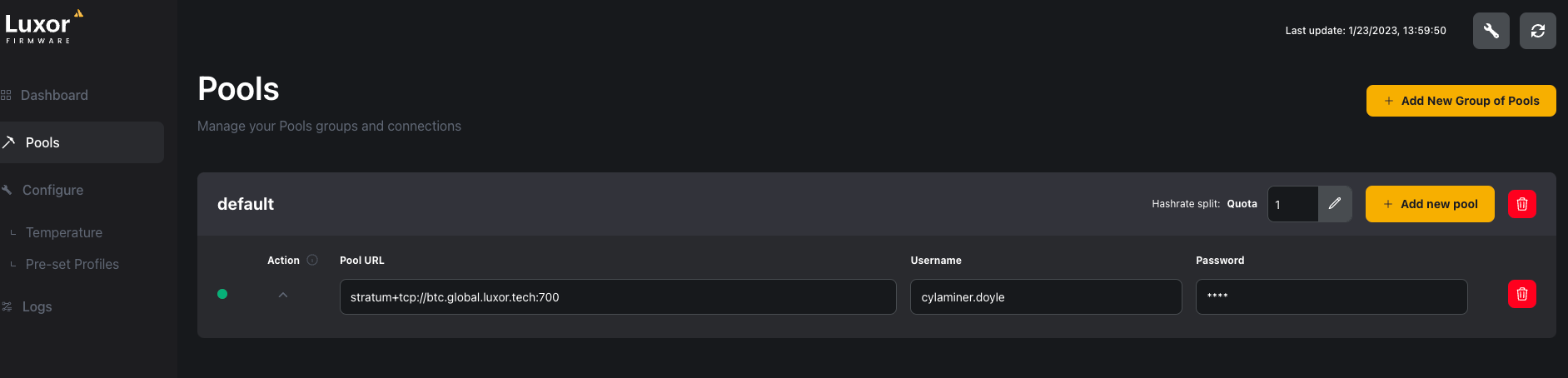Screen dimensions: 1568x378
Task: Edit the quota with the pencil icon
Action: 1335,204
